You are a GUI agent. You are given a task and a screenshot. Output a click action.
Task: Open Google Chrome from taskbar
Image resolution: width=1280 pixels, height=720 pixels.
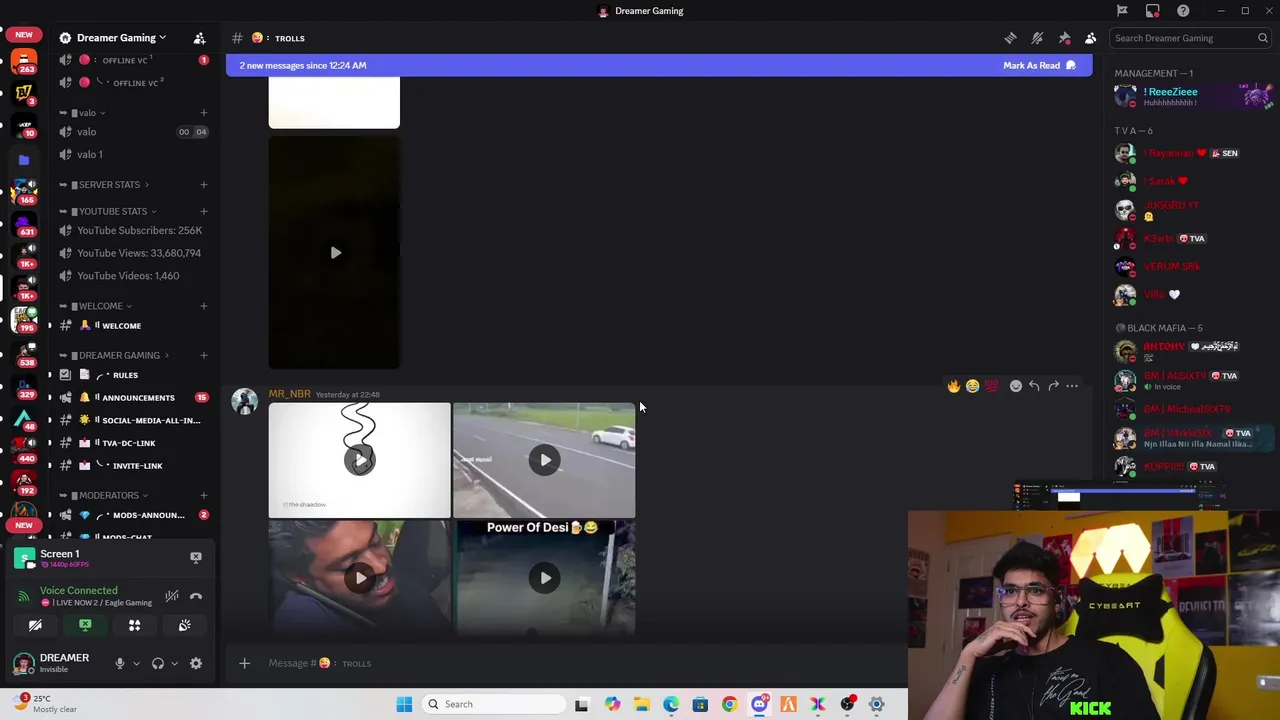tap(729, 704)
